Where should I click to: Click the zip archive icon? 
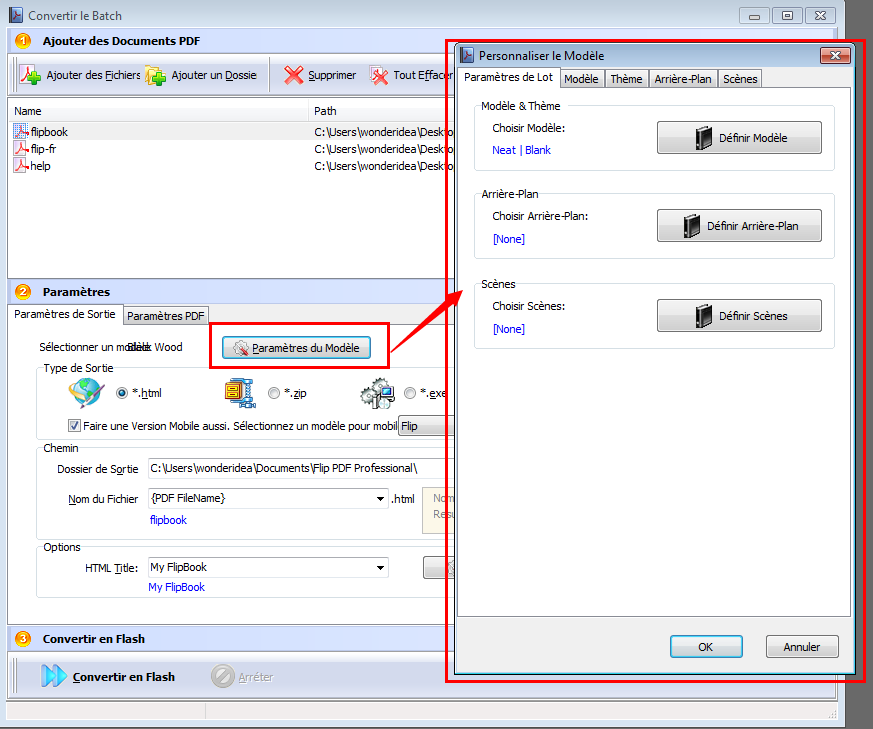click(240, 393)
